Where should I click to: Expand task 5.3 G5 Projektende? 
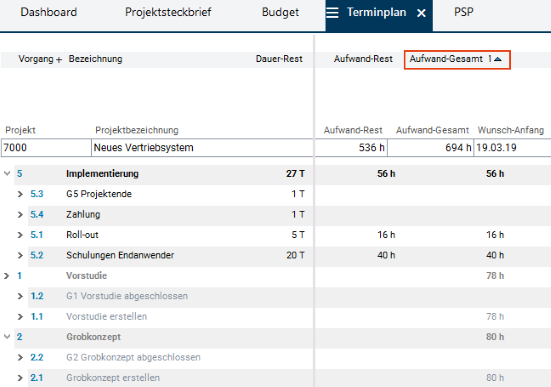[x=20, y=194]
